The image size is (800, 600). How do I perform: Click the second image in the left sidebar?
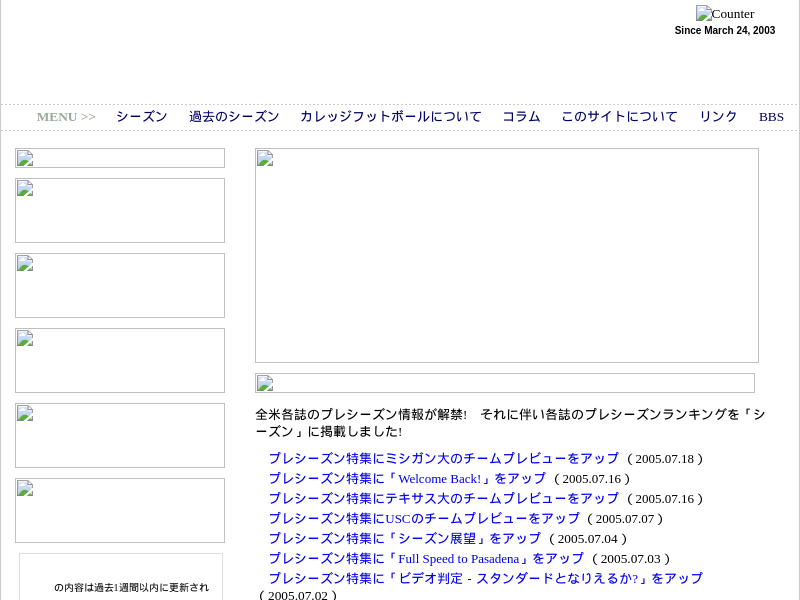(x=120, y=210)
